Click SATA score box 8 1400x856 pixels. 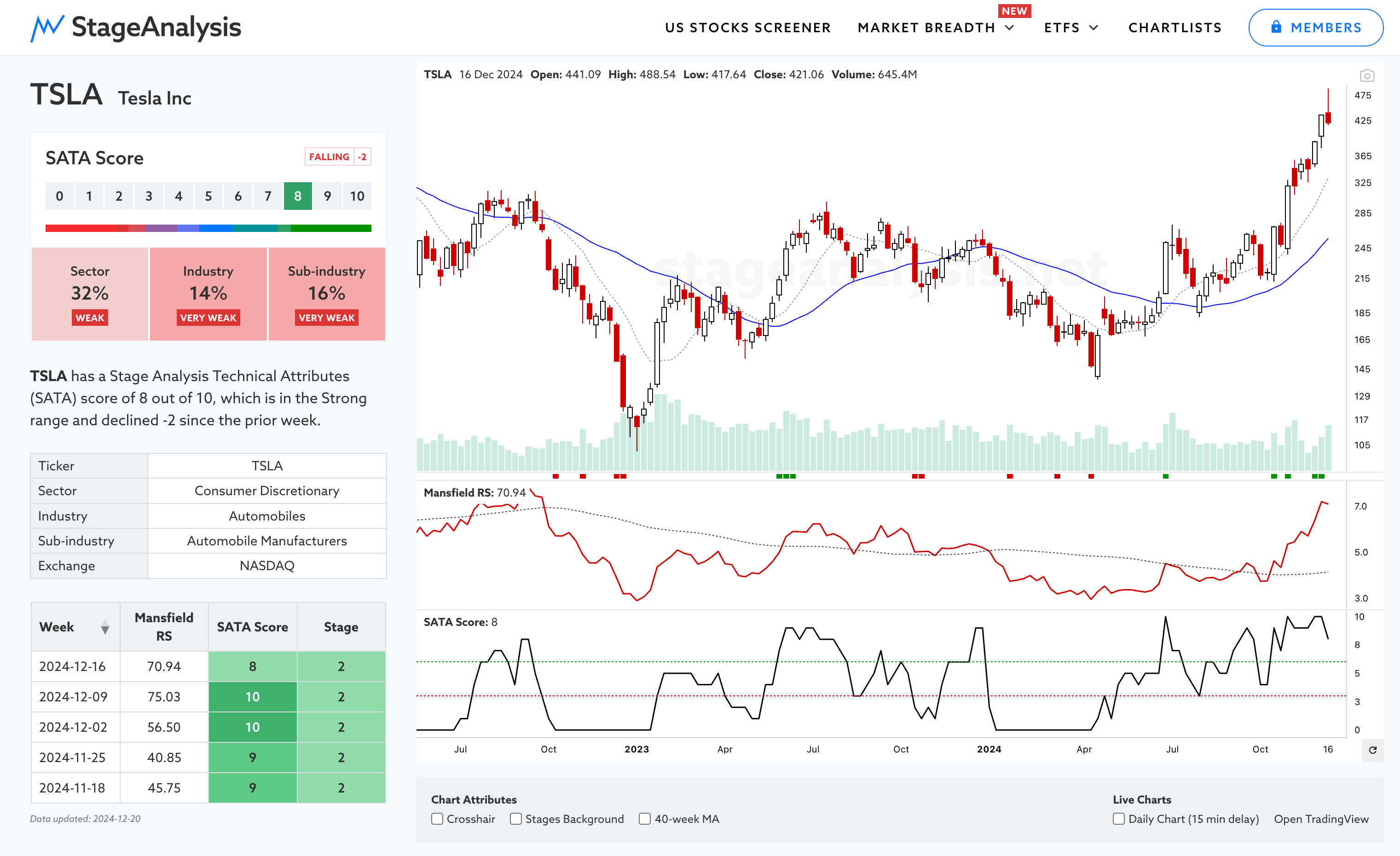point(298,196)
